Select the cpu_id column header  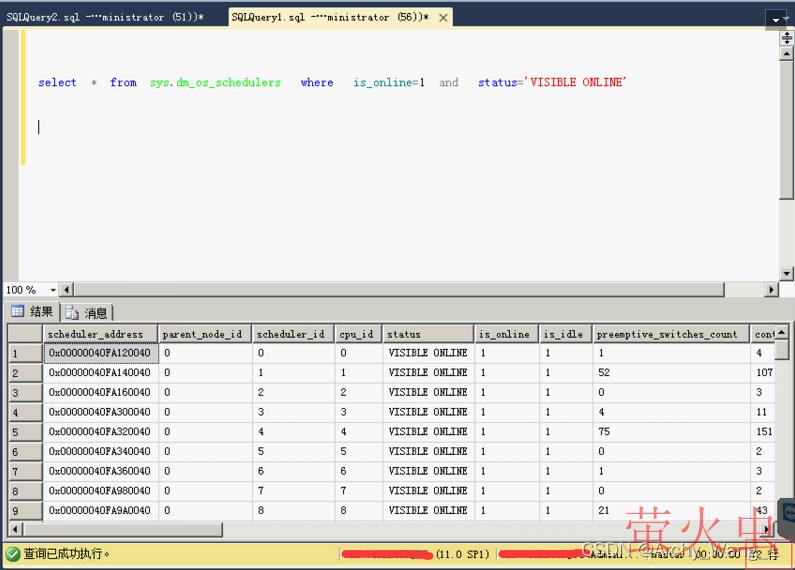pyautogui.click(x=355, y=334)
